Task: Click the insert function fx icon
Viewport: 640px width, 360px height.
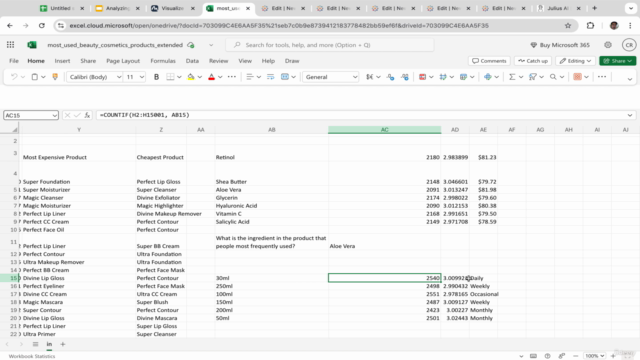Action: point(87,116)
